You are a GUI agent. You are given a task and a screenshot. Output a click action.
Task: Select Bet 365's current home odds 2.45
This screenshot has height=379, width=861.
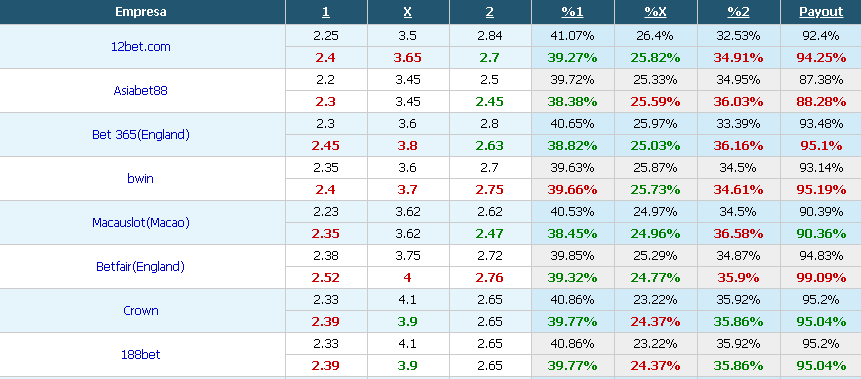[326, 146]
